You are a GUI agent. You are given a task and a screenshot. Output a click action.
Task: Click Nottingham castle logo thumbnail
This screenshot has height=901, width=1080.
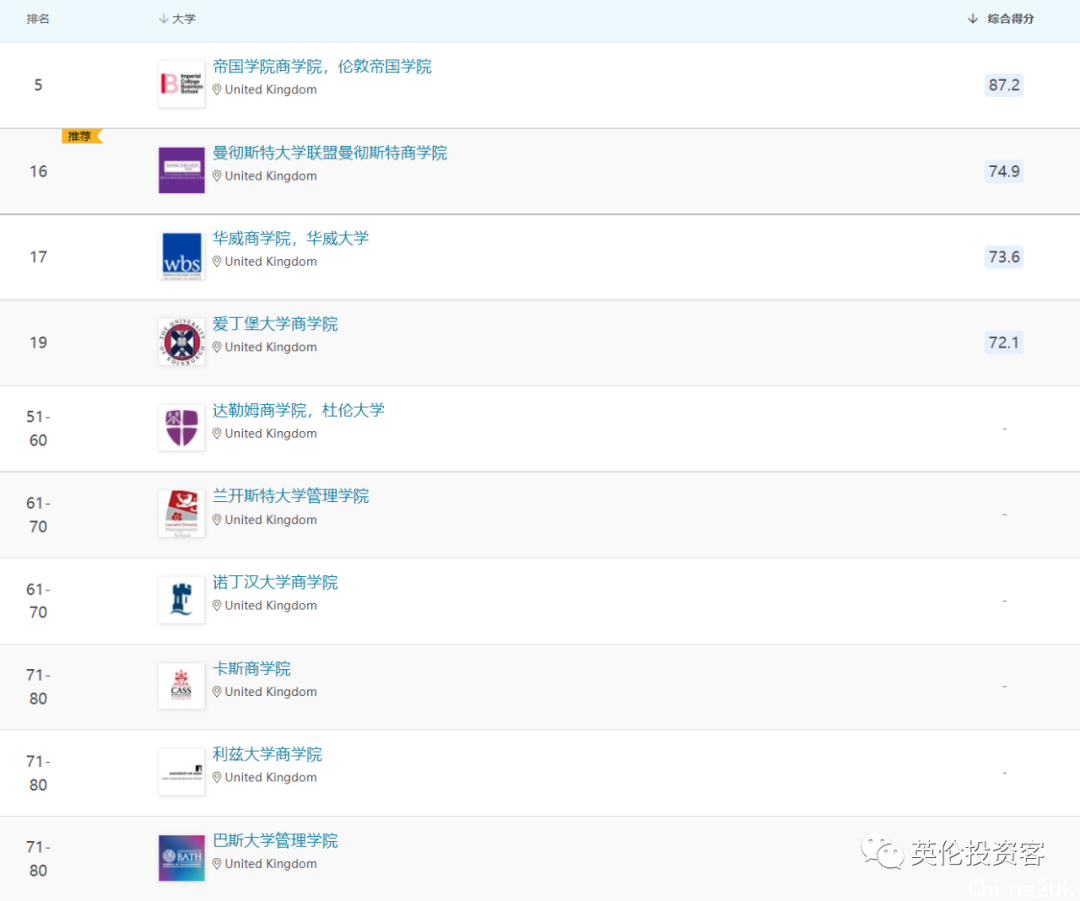(182, 599)
